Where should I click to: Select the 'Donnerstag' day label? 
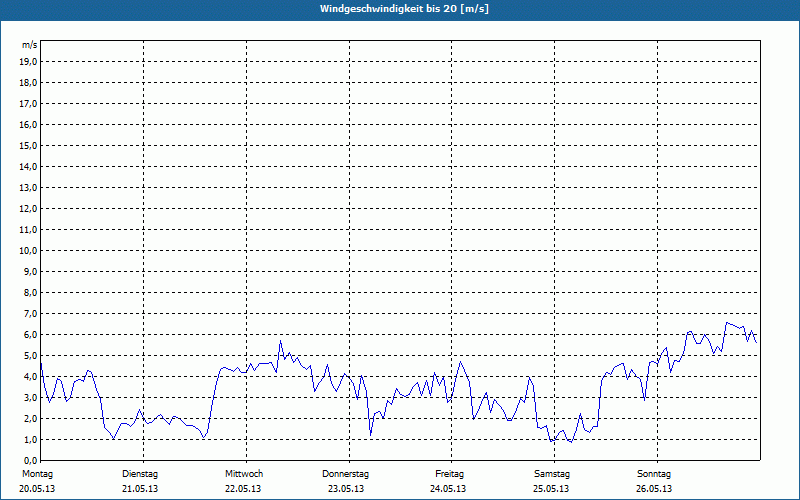345,474
